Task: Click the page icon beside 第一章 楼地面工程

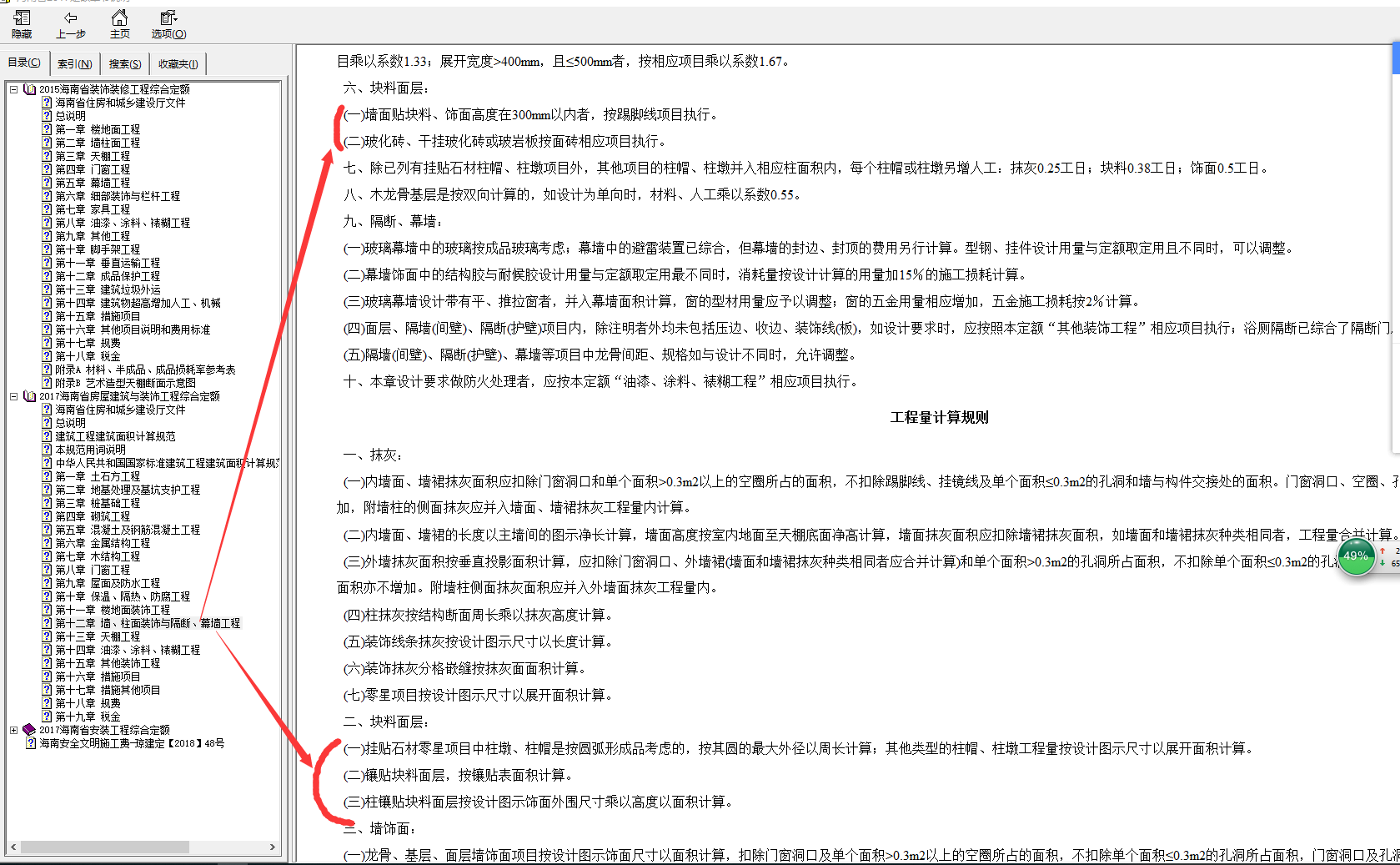Action: (48, 129)
